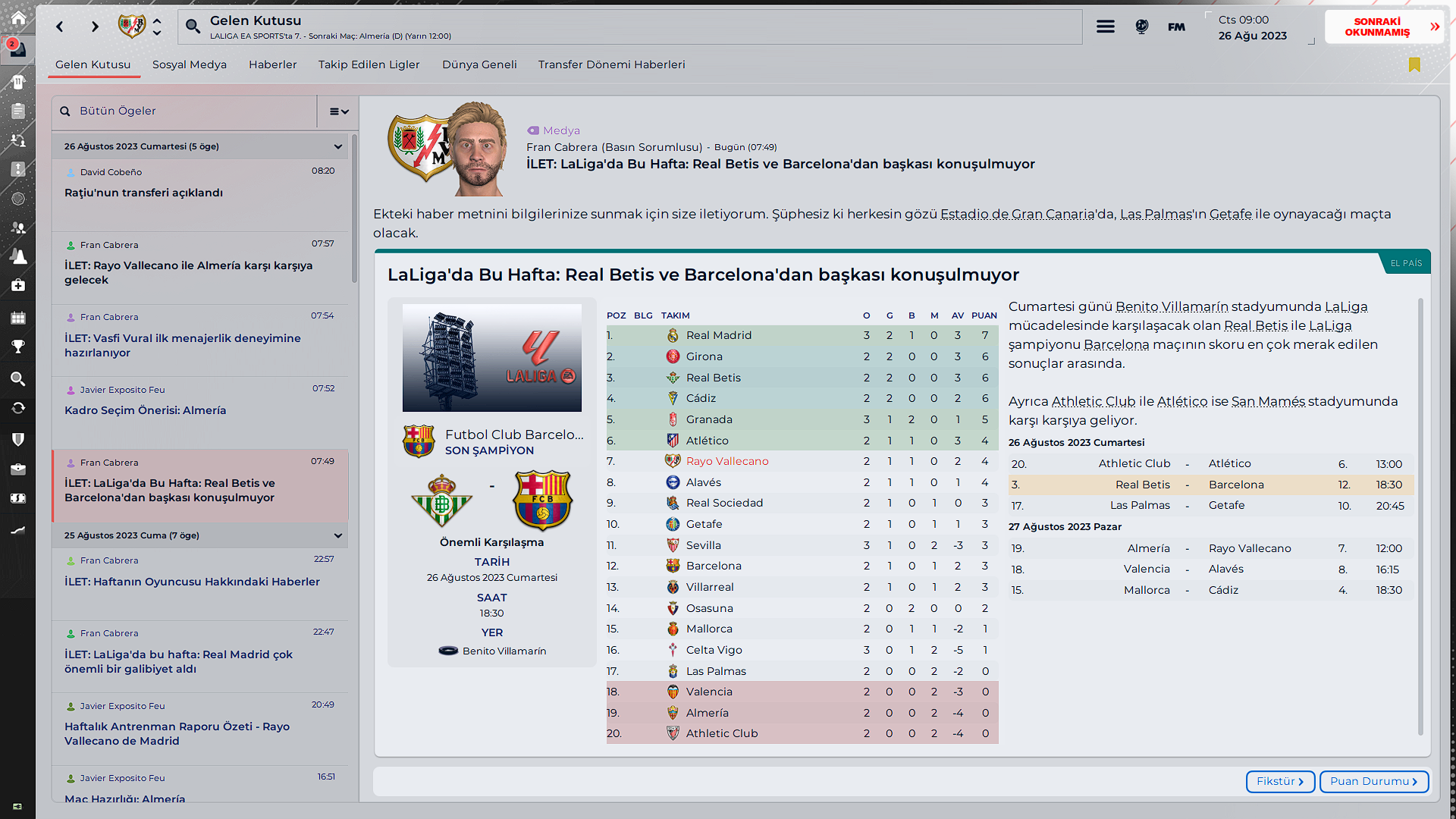Open the search magnifier in the top bar
The width and height of the screenshot is (1456, 819).
(193, 27)
